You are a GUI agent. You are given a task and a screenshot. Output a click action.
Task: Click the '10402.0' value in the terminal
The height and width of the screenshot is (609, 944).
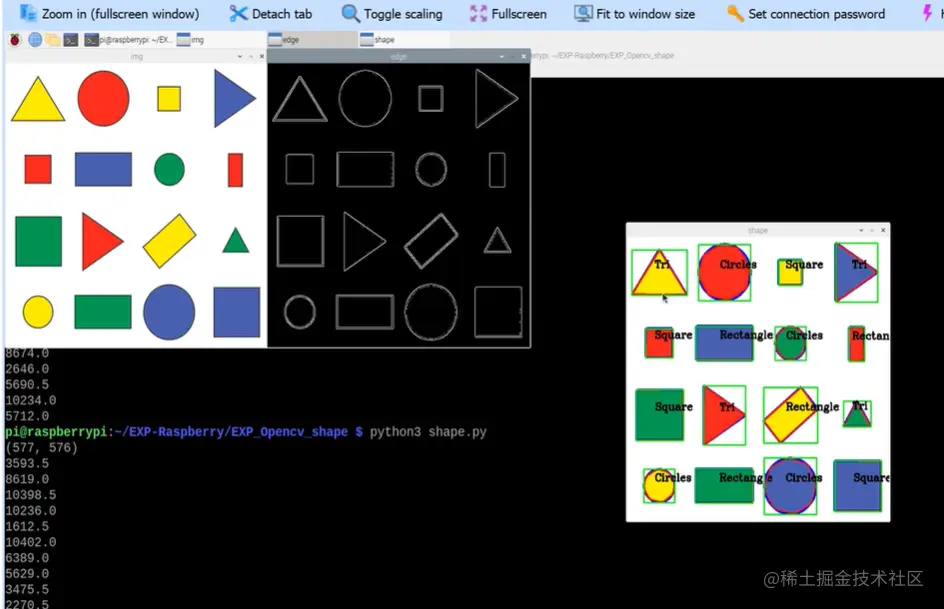click(31, 542)
